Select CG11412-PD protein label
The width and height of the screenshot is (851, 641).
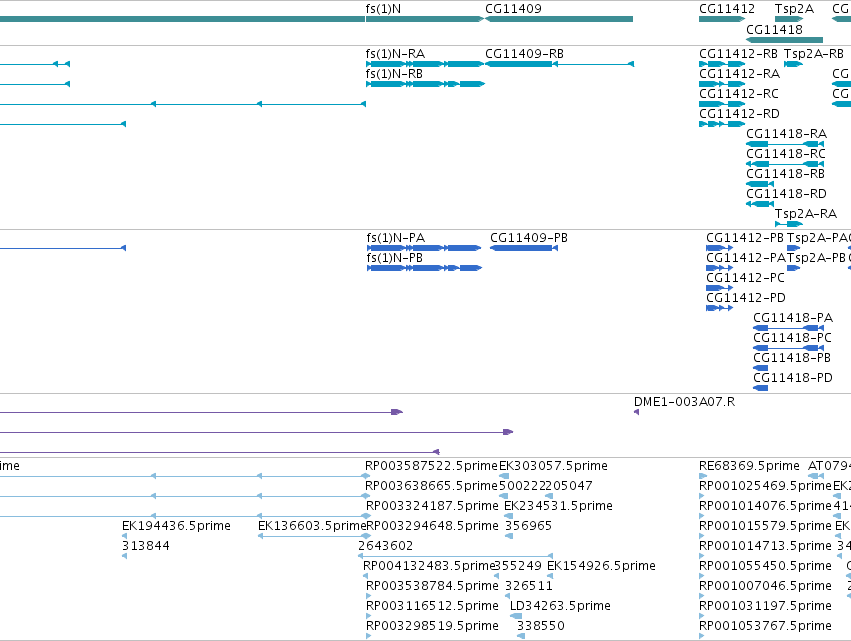coord(746,298)
